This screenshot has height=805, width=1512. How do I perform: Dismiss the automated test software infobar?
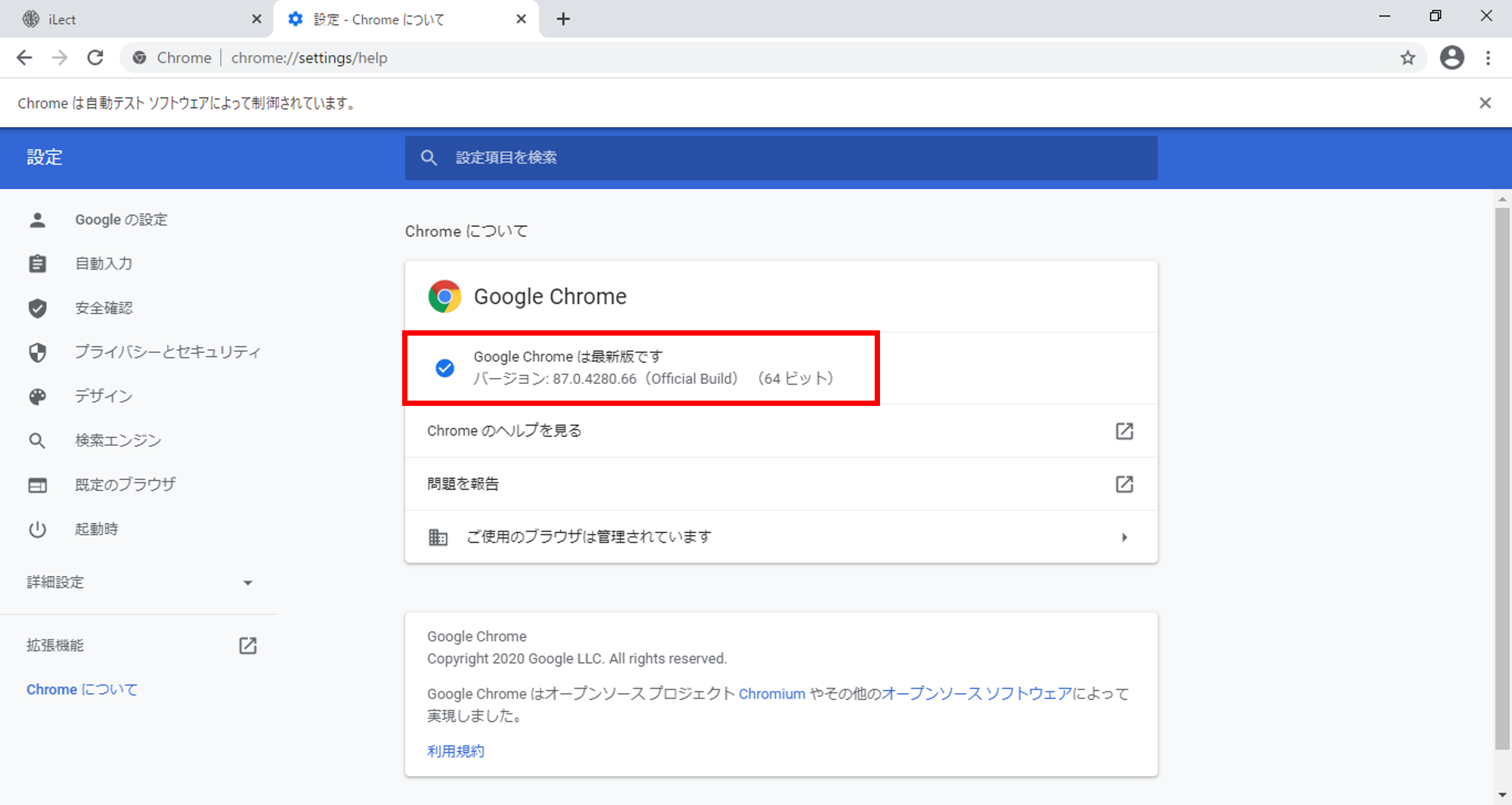coord(1485,103)
